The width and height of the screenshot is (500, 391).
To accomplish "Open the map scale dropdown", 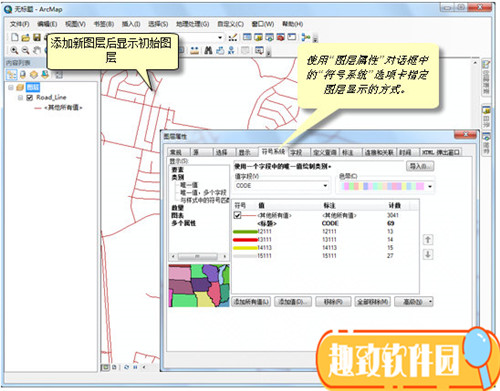I will 220,37.
